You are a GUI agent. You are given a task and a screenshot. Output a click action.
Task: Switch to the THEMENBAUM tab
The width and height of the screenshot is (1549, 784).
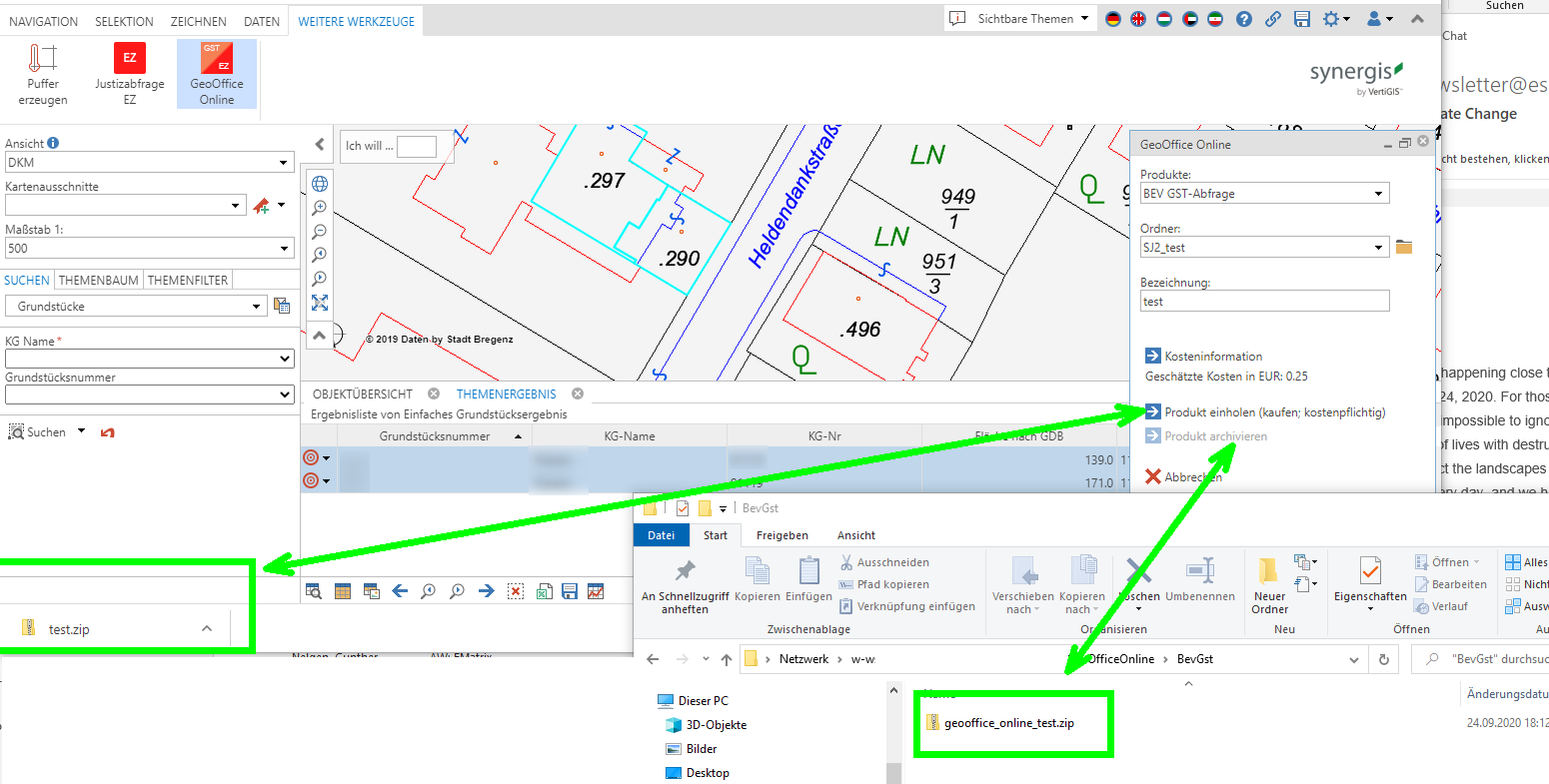pos(96,280)
